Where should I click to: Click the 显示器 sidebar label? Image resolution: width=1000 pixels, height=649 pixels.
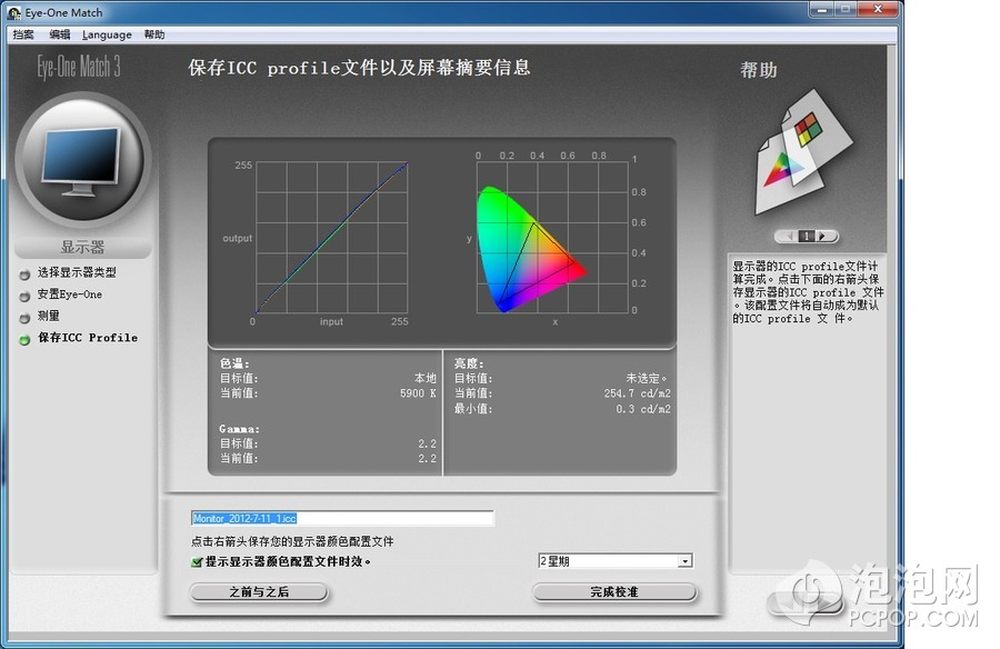click(x=83, y=247)
